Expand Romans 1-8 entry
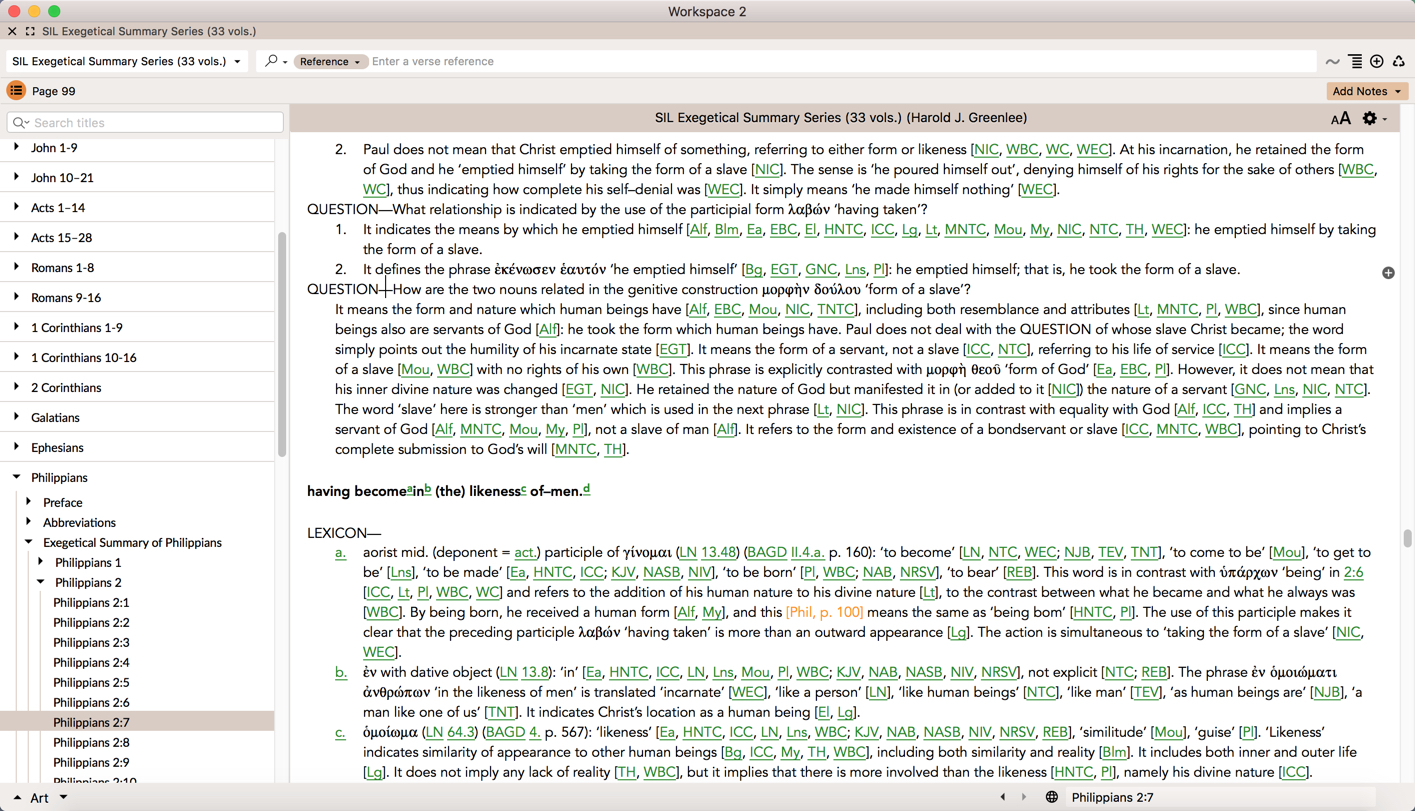This screenshot has height=811, width=1415. (17, 268)
